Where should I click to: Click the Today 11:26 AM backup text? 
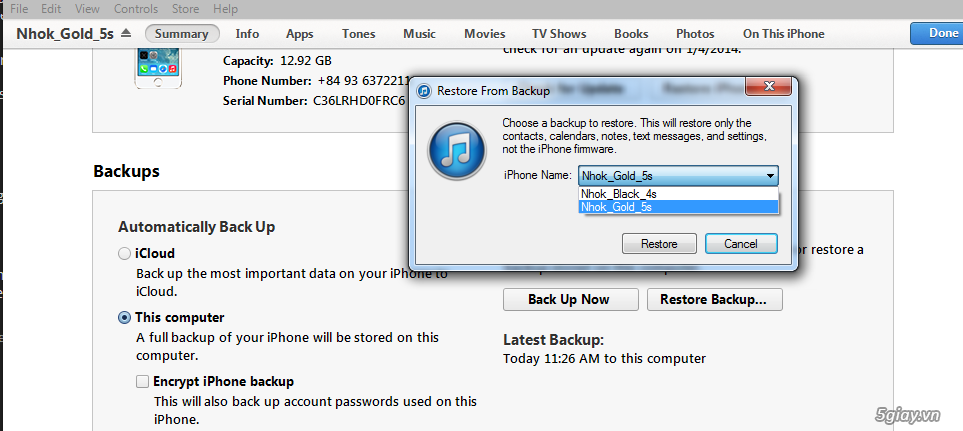604,358
